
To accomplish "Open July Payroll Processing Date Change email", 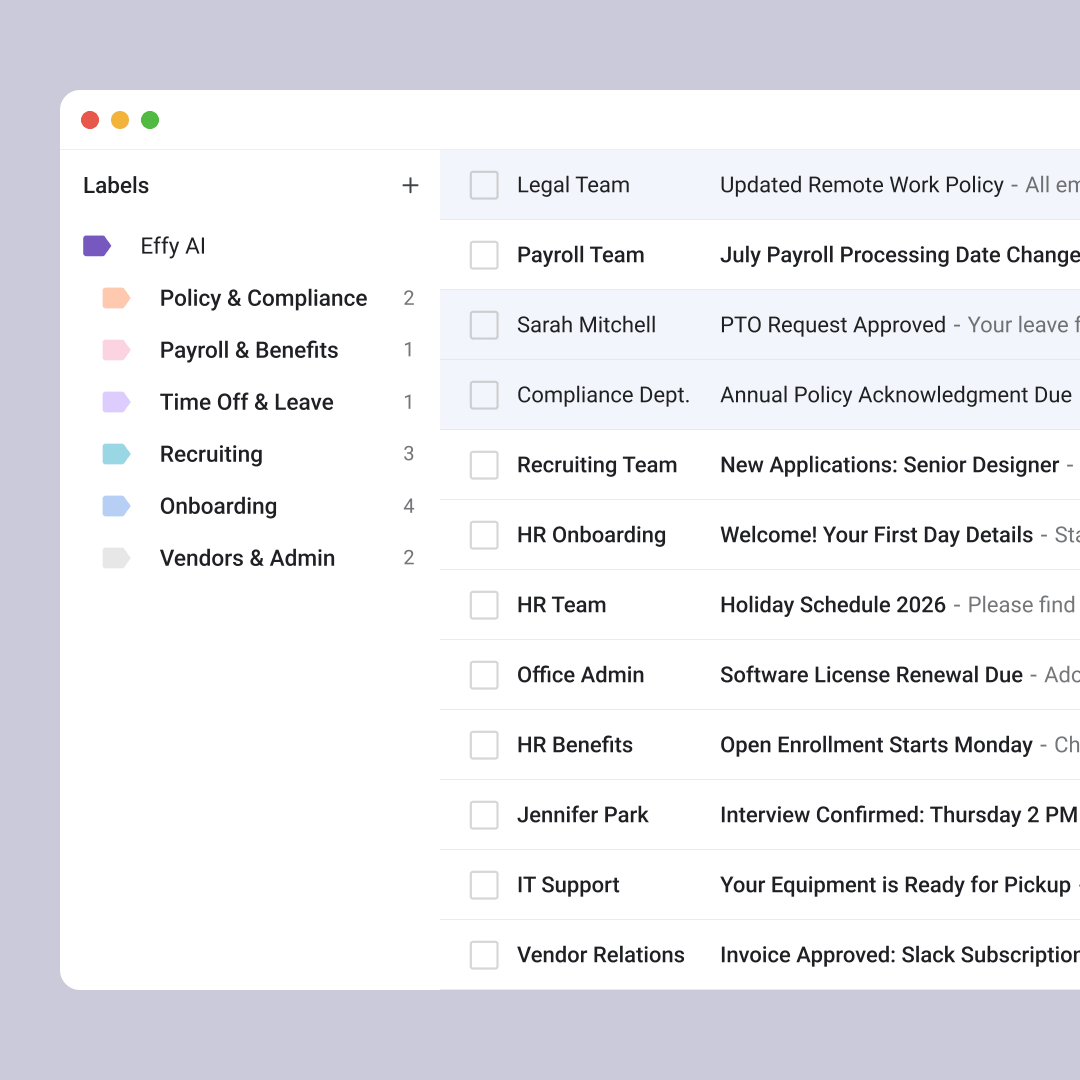I will 900,255.
